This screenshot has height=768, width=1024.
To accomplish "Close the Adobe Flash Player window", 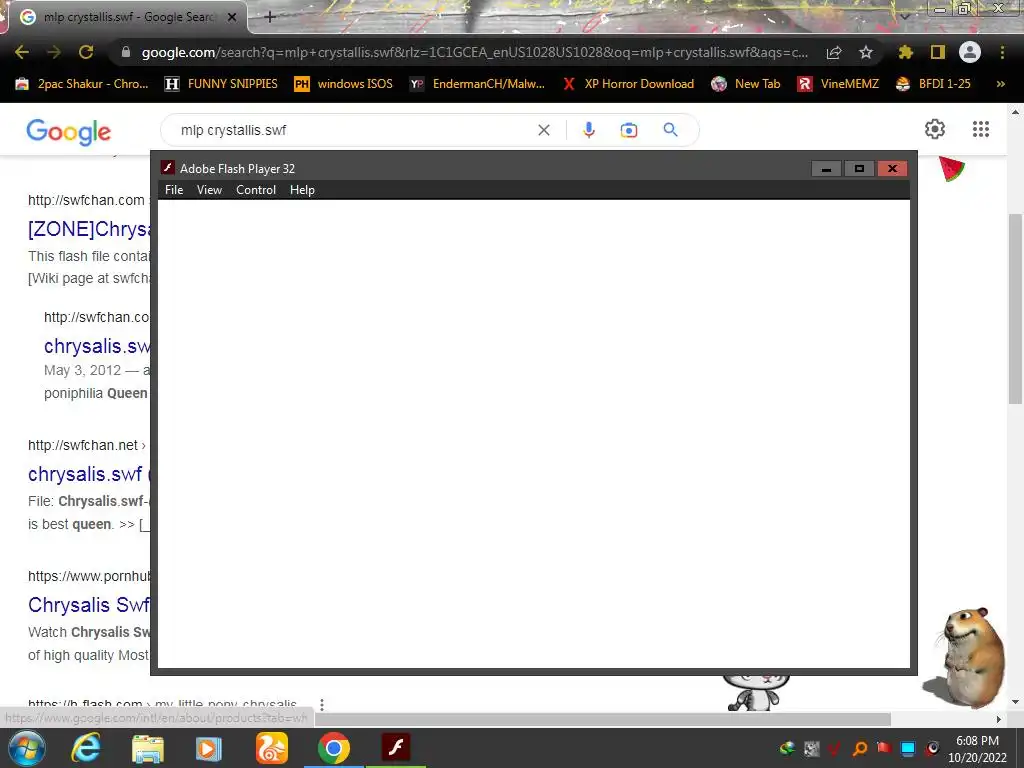I will click(x=892, y=168).
